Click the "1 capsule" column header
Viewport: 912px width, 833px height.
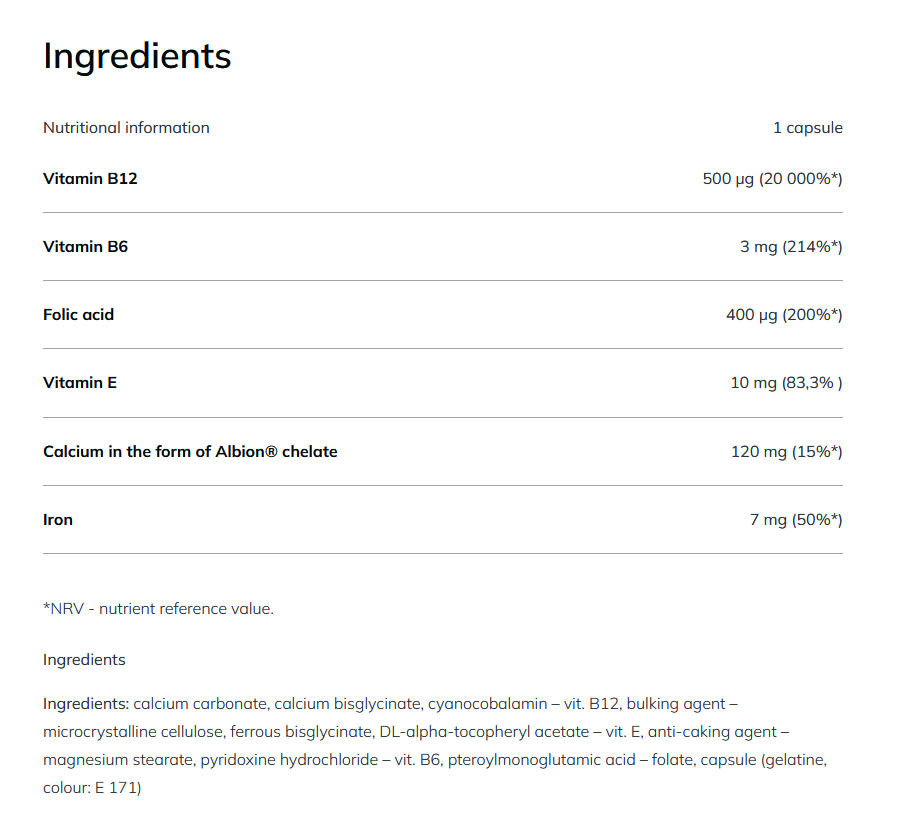tap(807, 128)
